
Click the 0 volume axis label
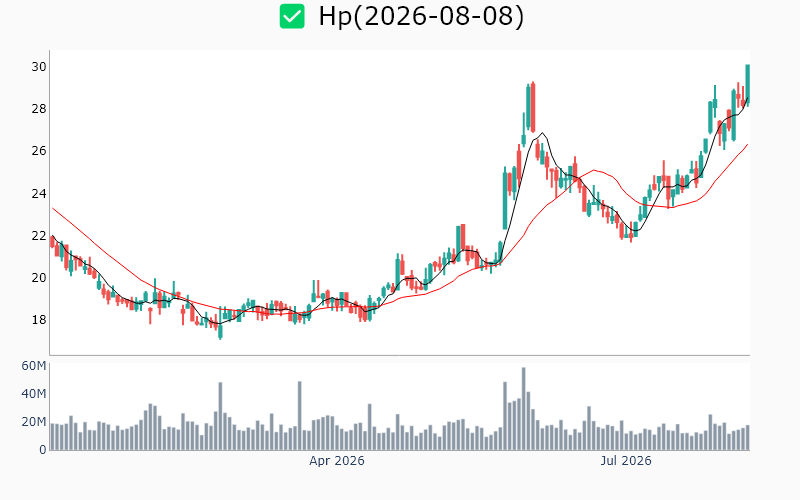coord(43,450)
